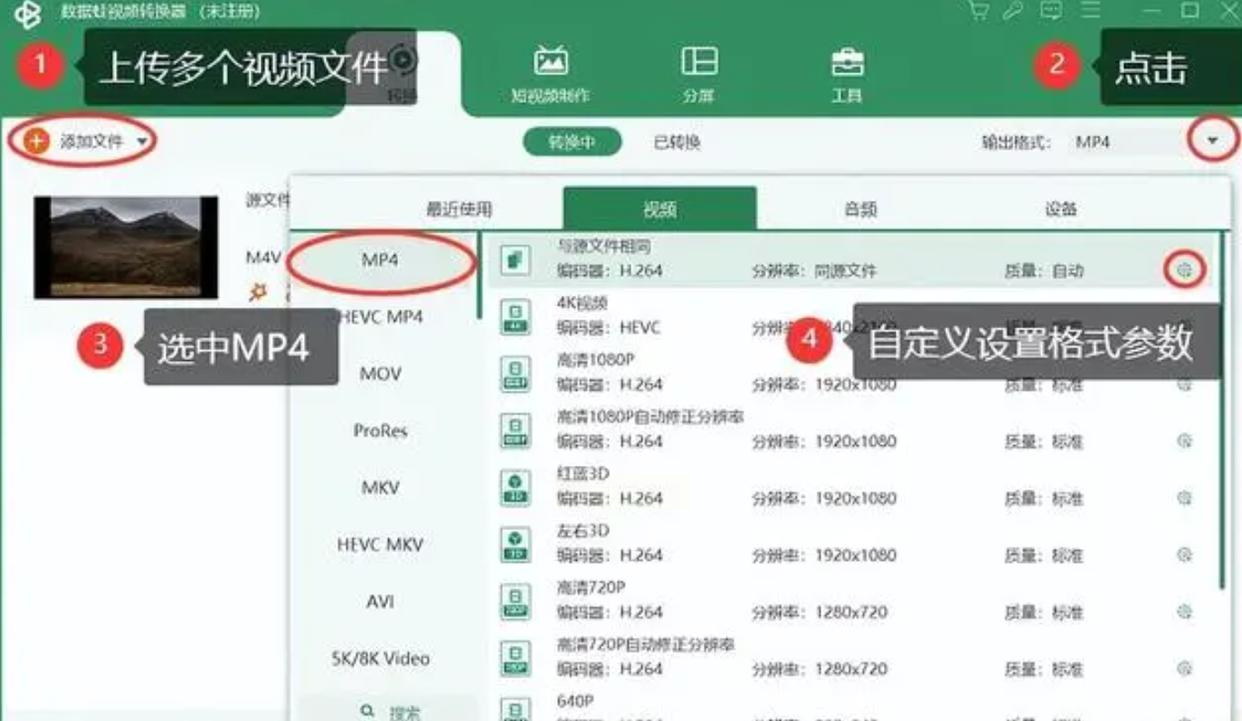1242x721 pixels.
Task: Click the 搜索 format search field
Action: click(x=389, y=708)
